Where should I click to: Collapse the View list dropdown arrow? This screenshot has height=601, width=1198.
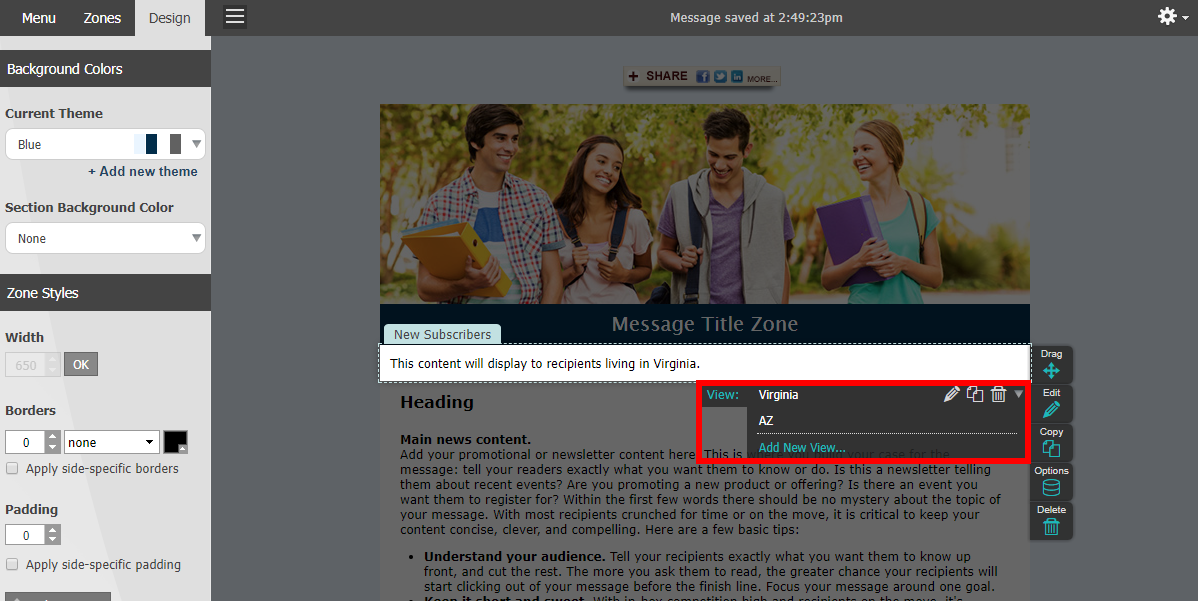pos(1018,394)
